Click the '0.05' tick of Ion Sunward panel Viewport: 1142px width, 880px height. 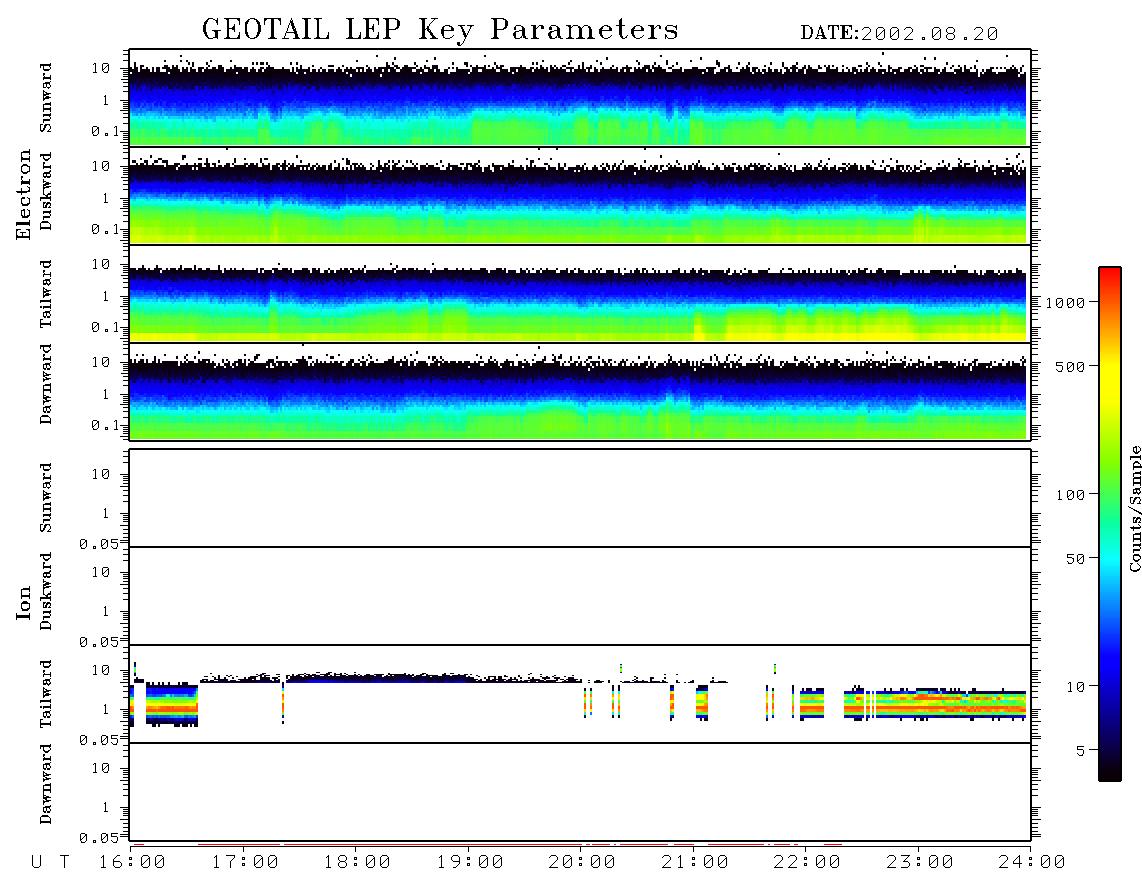[x=99, y=544]
